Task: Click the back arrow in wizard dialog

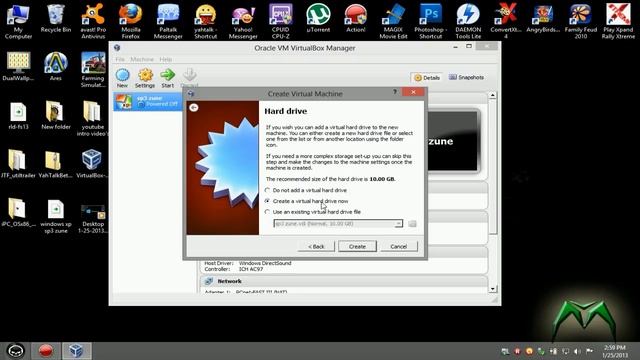Action: coord(194,107)
